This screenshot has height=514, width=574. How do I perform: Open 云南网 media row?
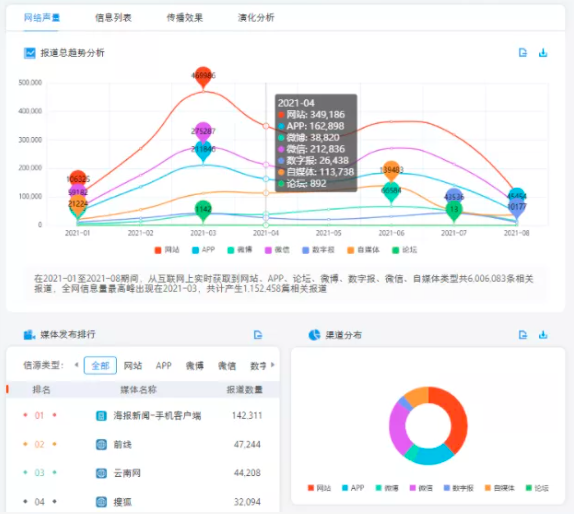pyautogui.click(x=143, y=473)
